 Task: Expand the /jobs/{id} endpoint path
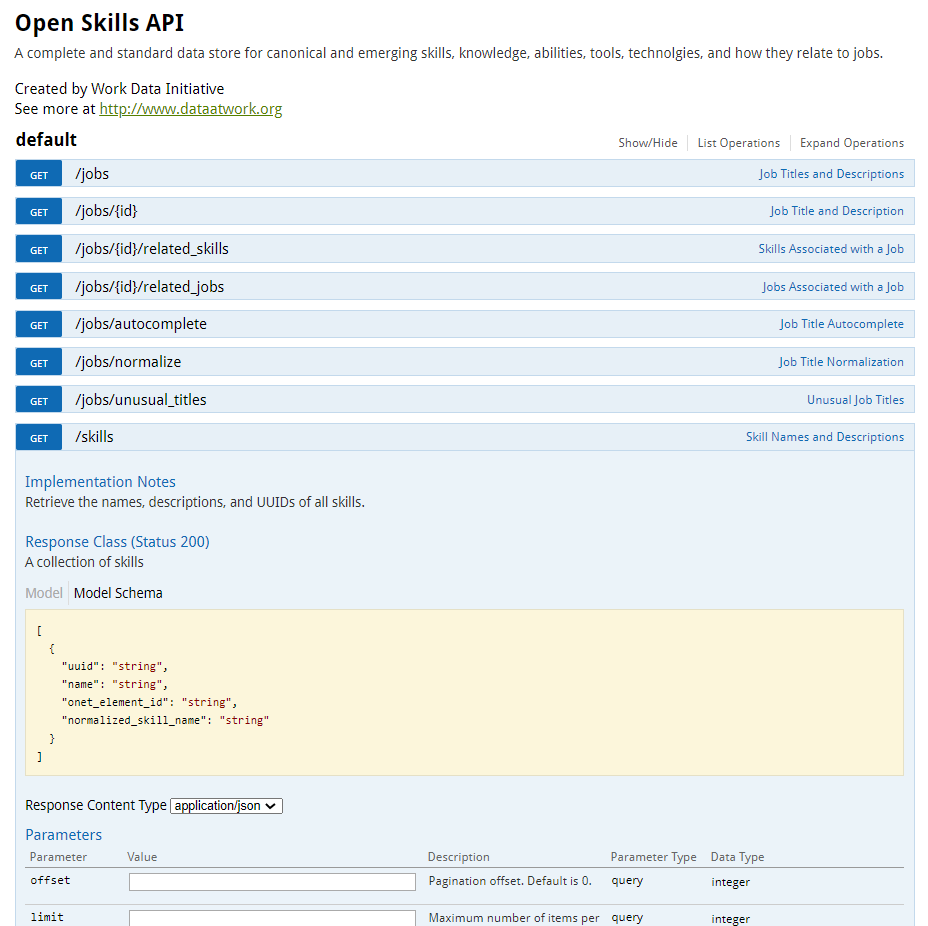[x=107, y=211]
